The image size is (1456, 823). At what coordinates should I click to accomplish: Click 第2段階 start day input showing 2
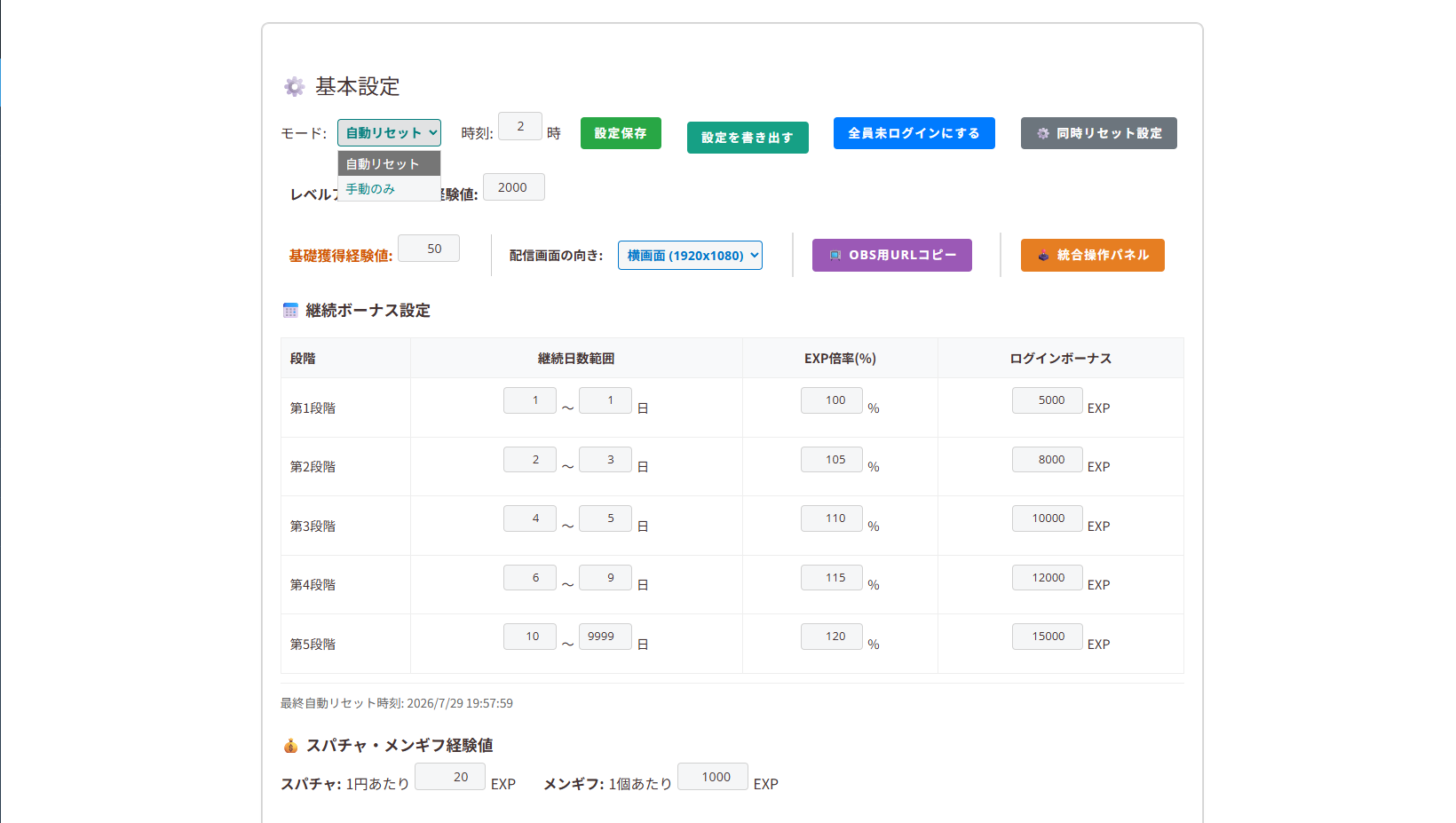530,459
